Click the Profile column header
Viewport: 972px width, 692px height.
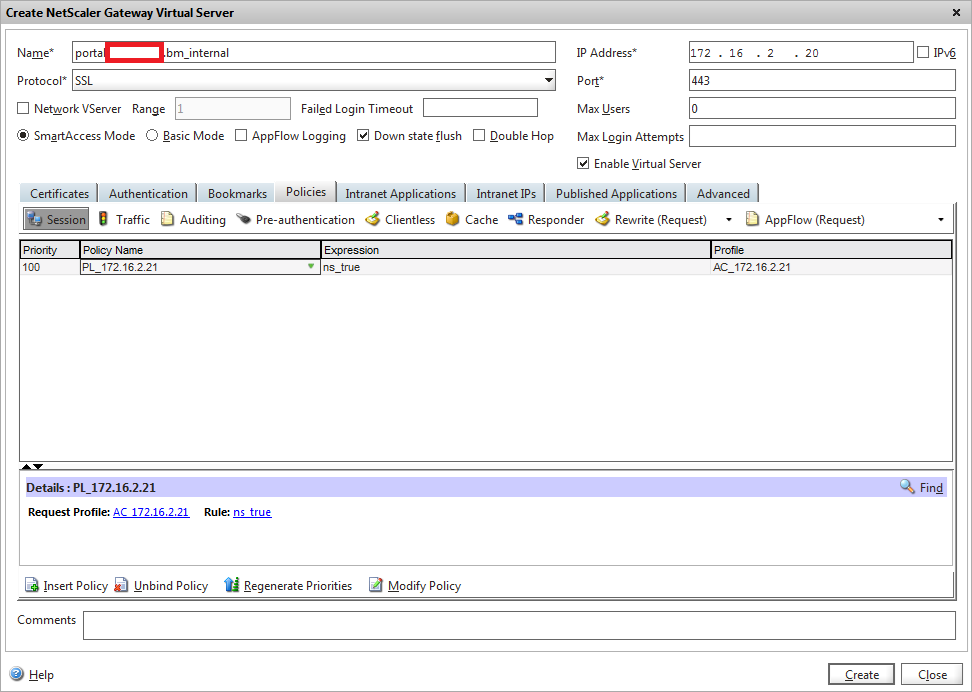(x=831, y=250)
